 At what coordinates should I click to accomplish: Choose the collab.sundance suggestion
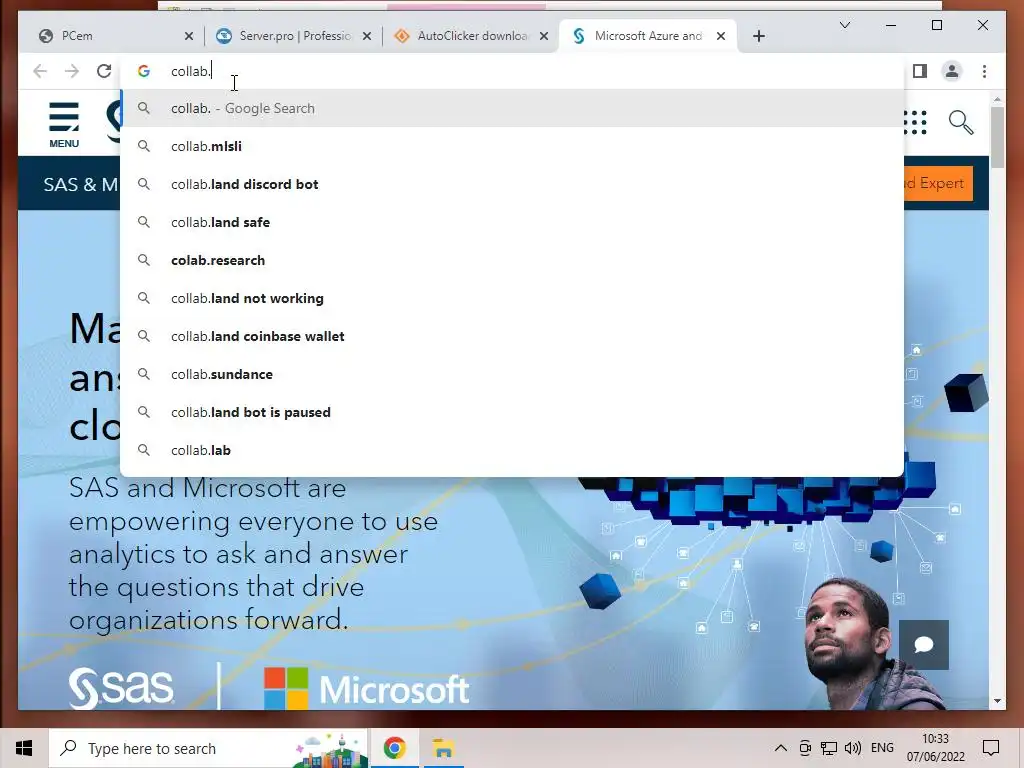513,374
